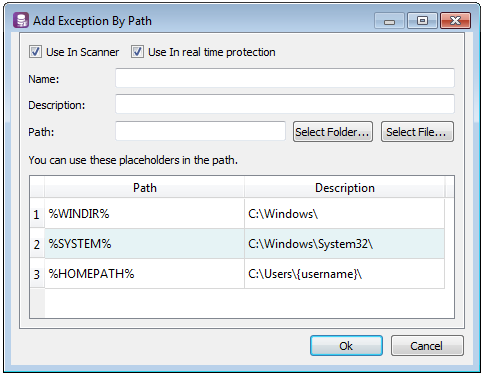The width and height of the screenshot is (485, 380).
Task: Sort by the Path column header
Action: tap(145, 188)
